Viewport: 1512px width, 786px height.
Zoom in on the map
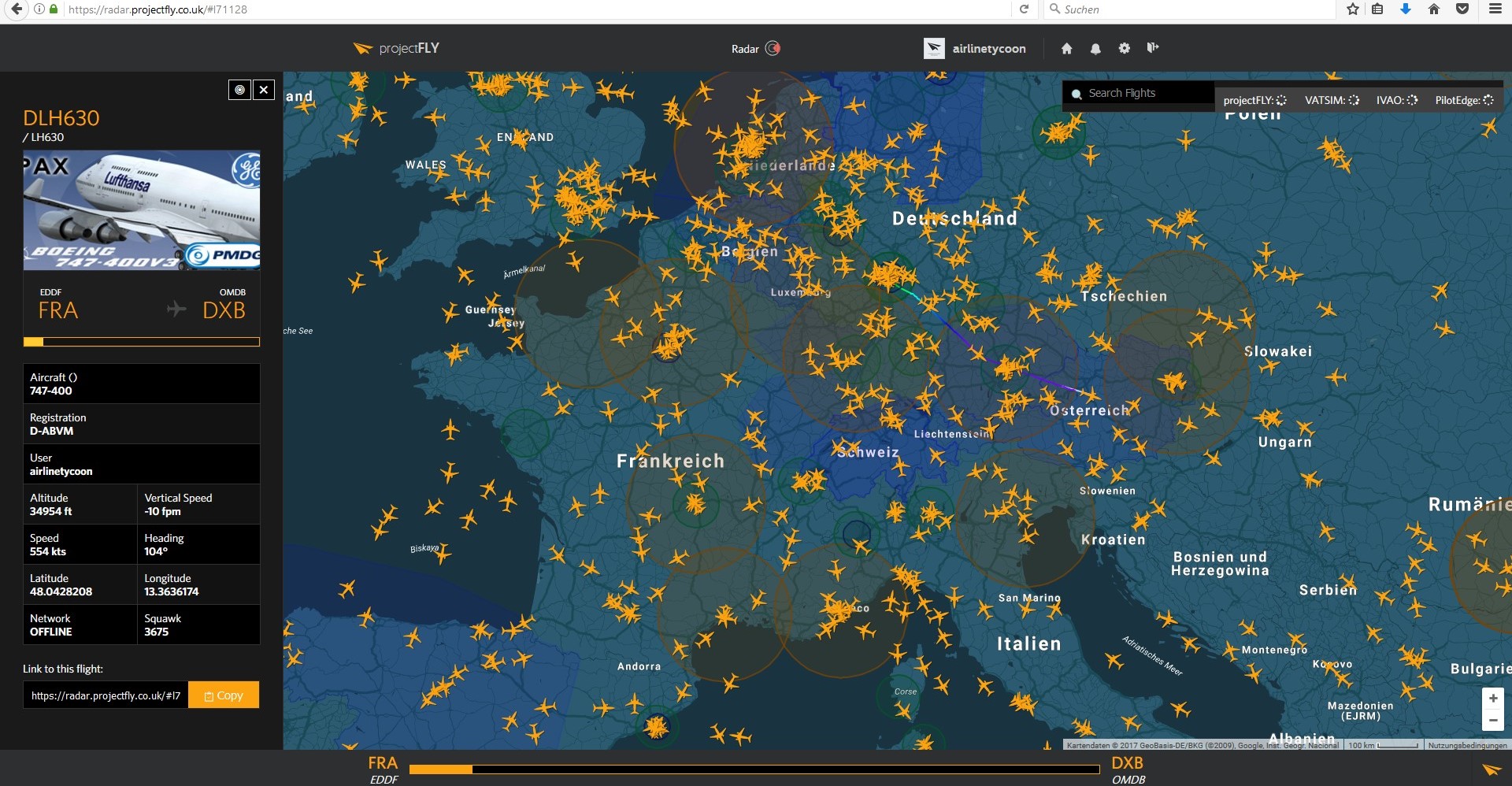tap(1493, 699)
